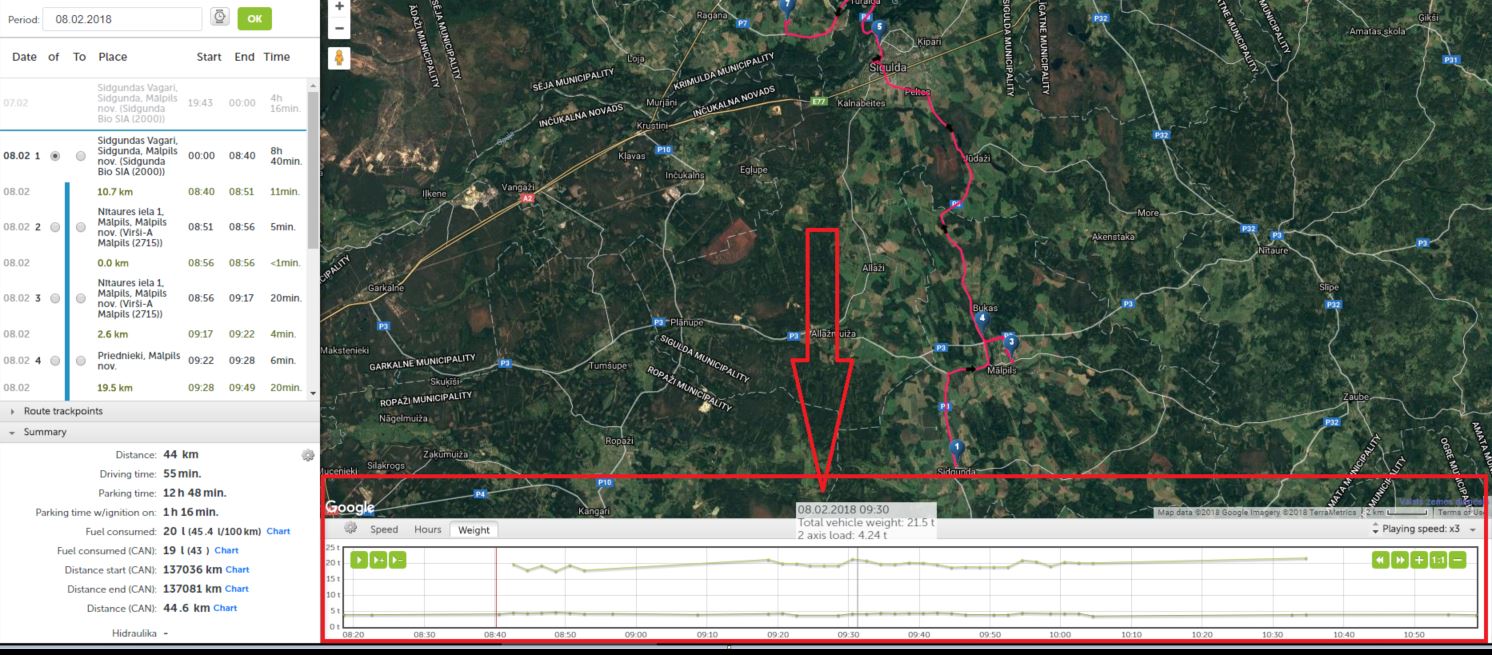Zoom in chart with plus button
The image size is (1492, 655).
(x=1419, y=560)
